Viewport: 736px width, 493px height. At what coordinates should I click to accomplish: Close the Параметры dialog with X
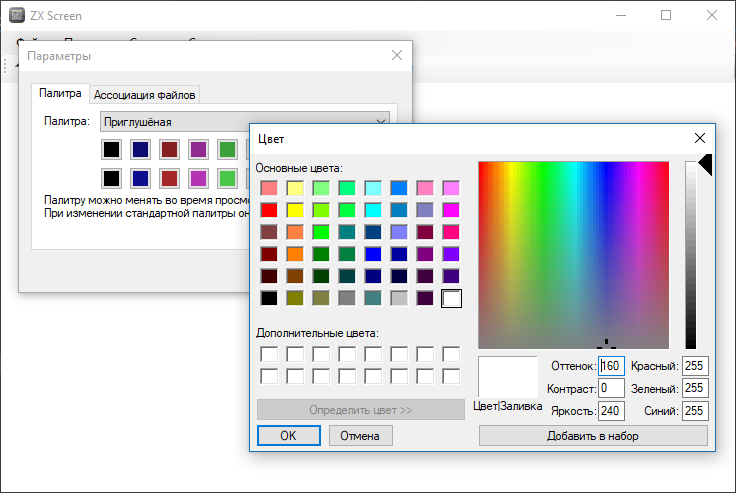pos(397,55)
